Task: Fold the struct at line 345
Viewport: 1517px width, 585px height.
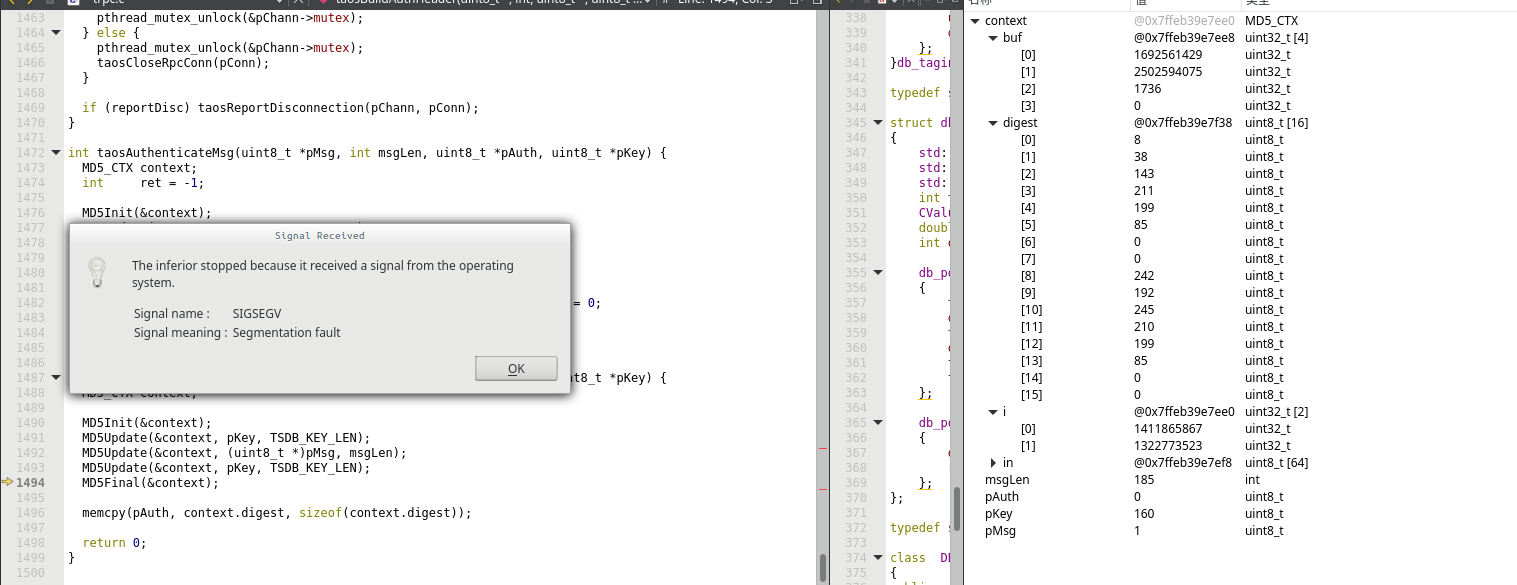Action: coord(877,123)
